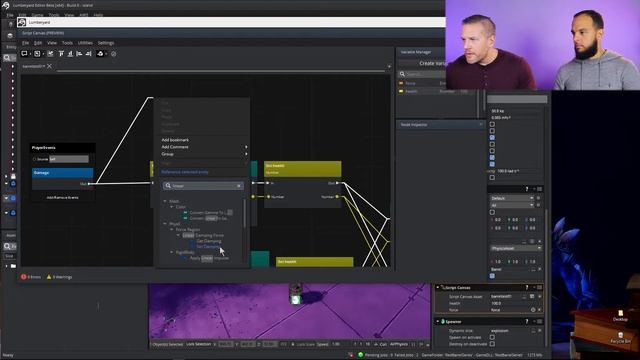
Task: Open the Default dropdown in inspector
Action: [512, 198]
